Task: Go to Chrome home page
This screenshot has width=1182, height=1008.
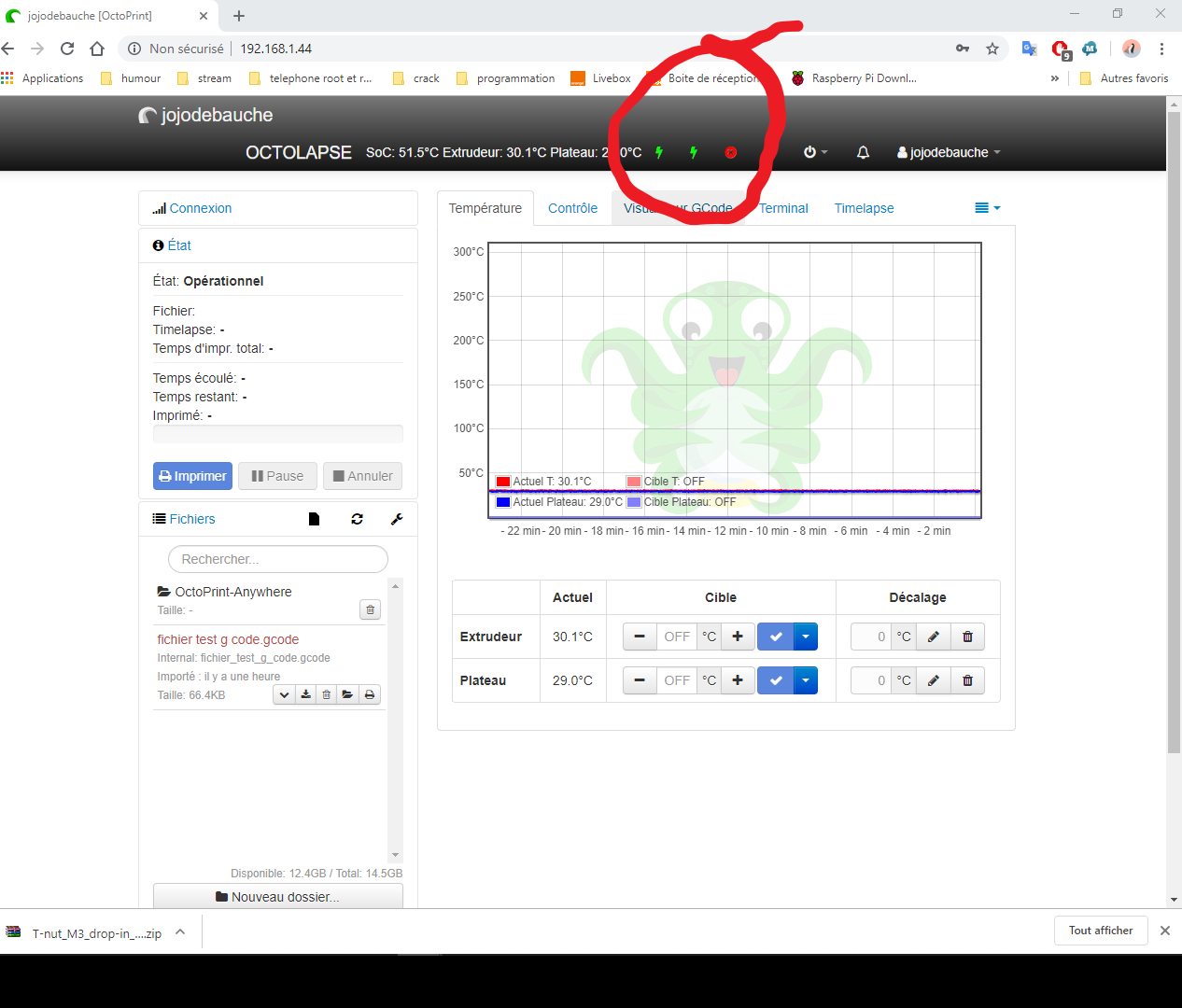Action: click(97, 49)
